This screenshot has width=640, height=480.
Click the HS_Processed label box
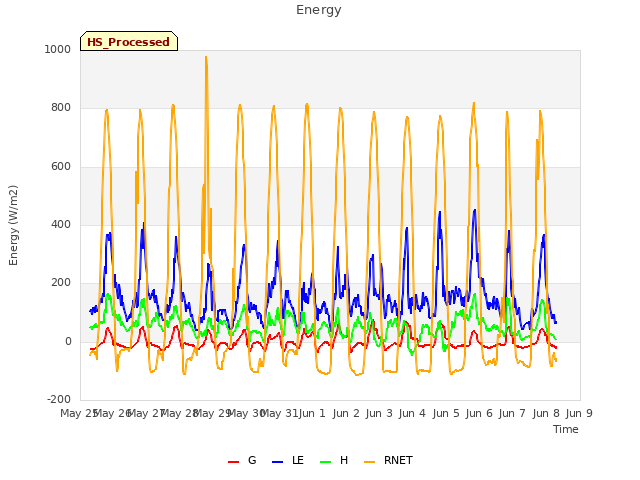tap(129, 41)
